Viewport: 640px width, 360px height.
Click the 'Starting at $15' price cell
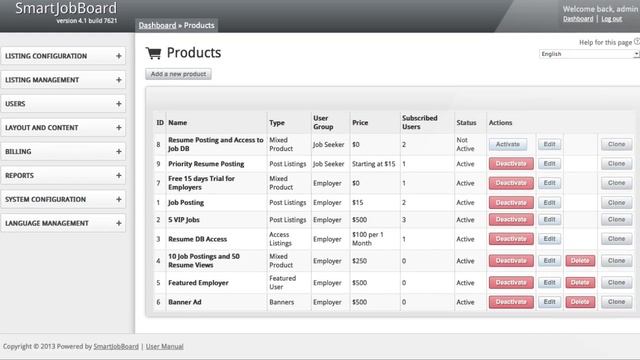(373, 164)
